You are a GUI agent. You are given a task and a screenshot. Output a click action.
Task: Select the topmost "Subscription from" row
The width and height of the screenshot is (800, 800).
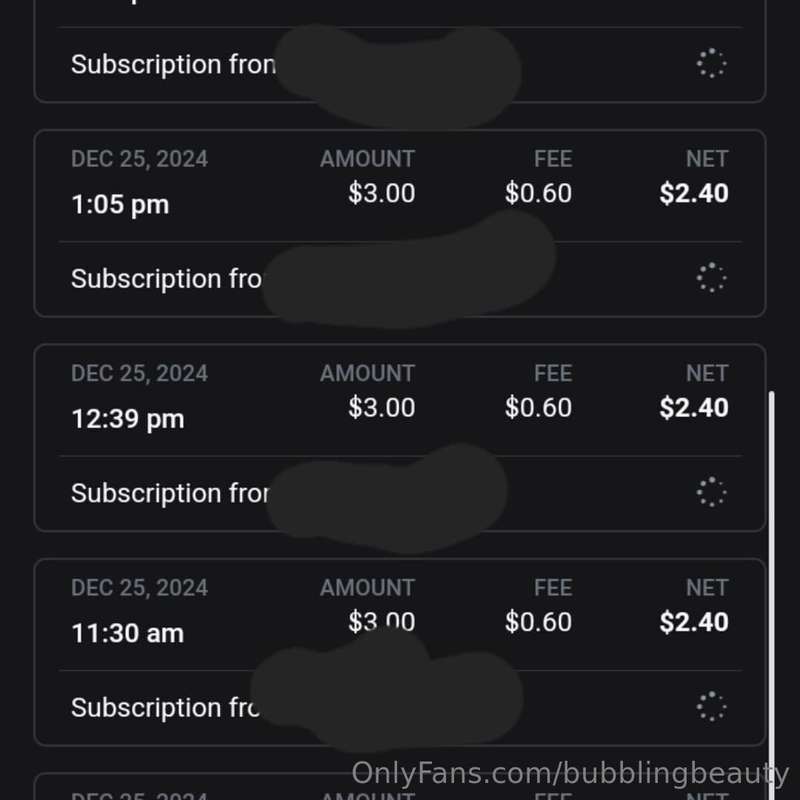pos(172,65)
